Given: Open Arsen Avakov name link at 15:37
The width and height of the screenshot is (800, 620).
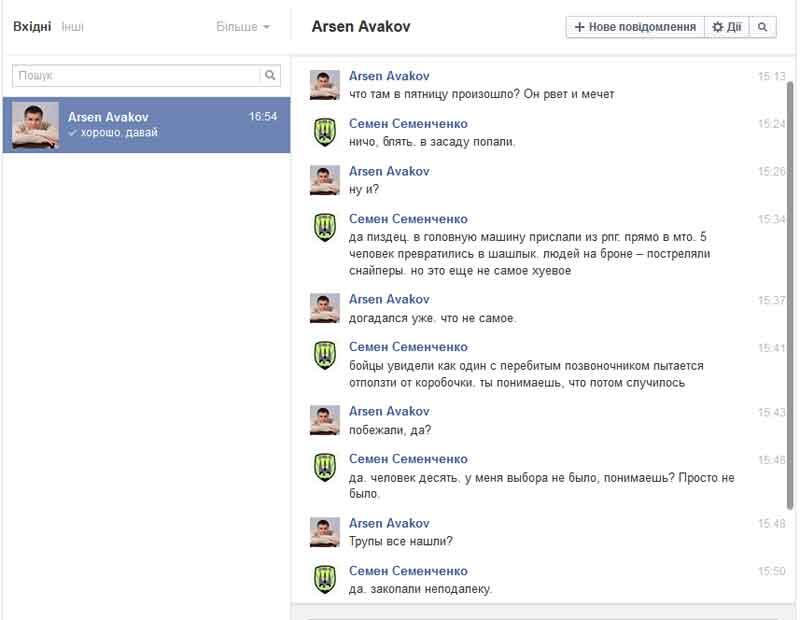Looking at the screenshot, I should [389, 300].
